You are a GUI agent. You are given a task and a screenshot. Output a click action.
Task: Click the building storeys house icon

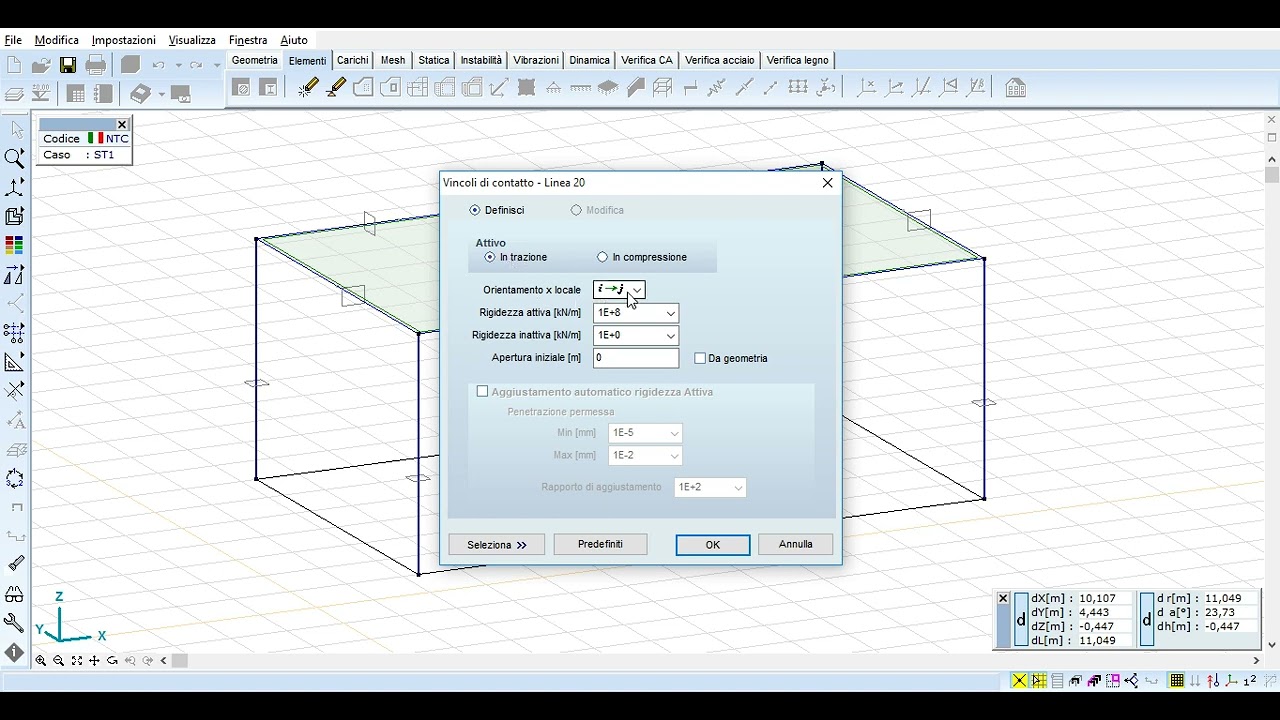click(1015, 88)
